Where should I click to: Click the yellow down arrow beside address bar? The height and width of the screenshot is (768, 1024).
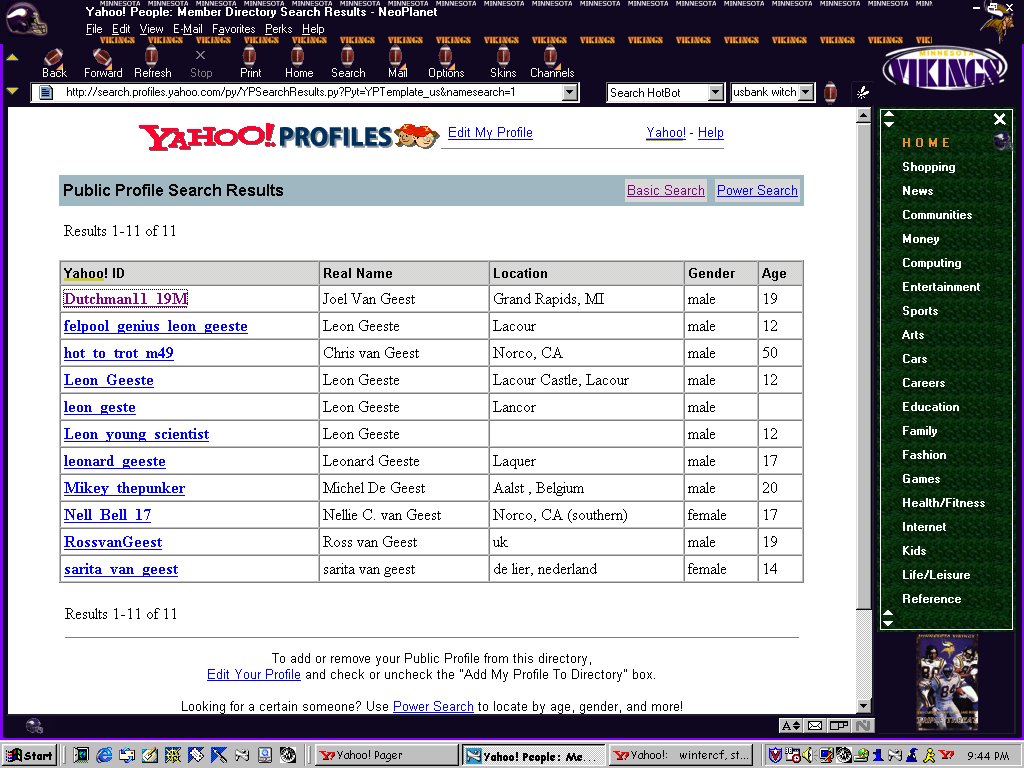click(x=12, y=91)
